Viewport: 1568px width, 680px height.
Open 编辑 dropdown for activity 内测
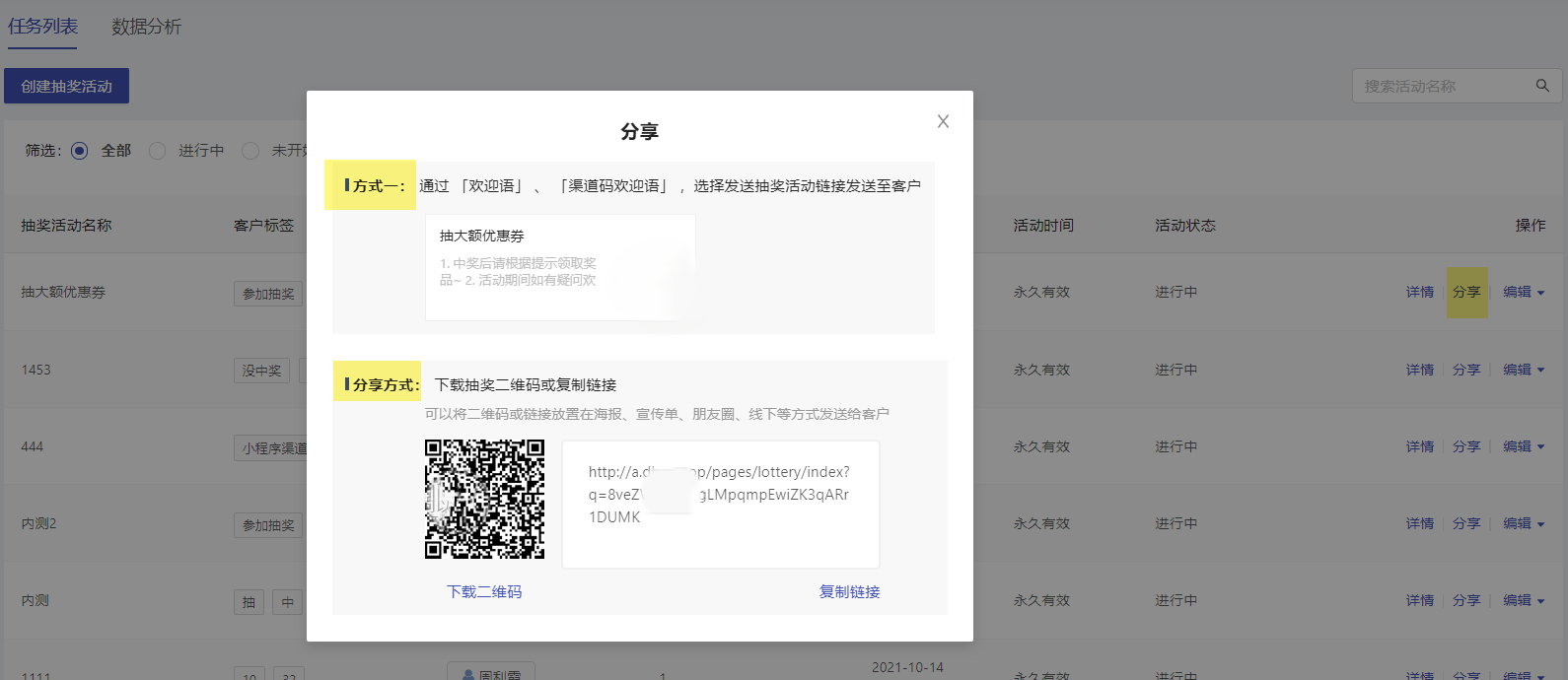click(x=1524, y=600)
